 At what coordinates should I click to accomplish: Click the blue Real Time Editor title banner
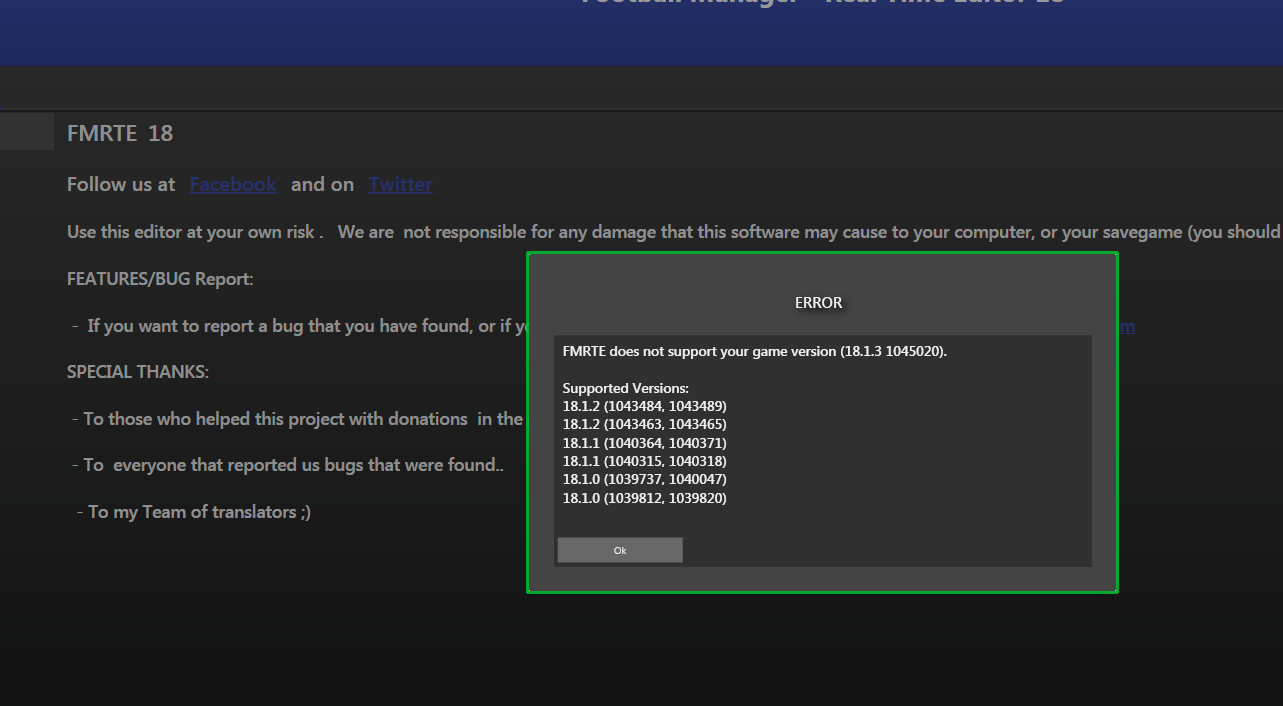[x=640, y=30]
